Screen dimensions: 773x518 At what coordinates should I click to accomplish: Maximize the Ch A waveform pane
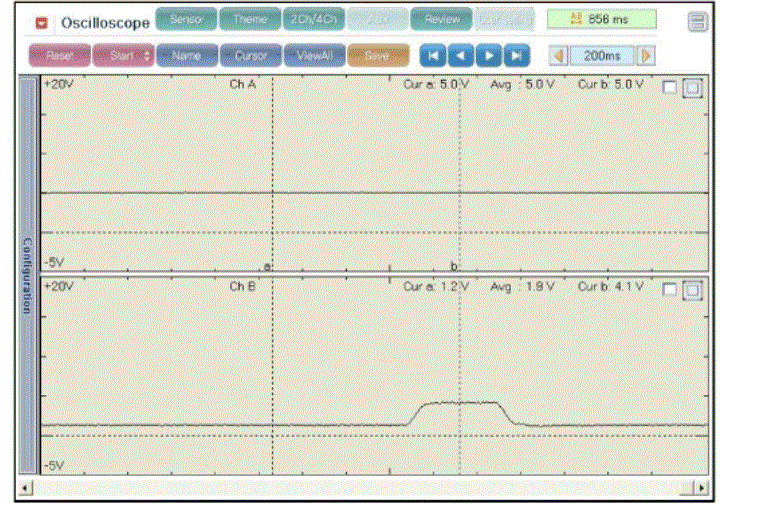692,88
